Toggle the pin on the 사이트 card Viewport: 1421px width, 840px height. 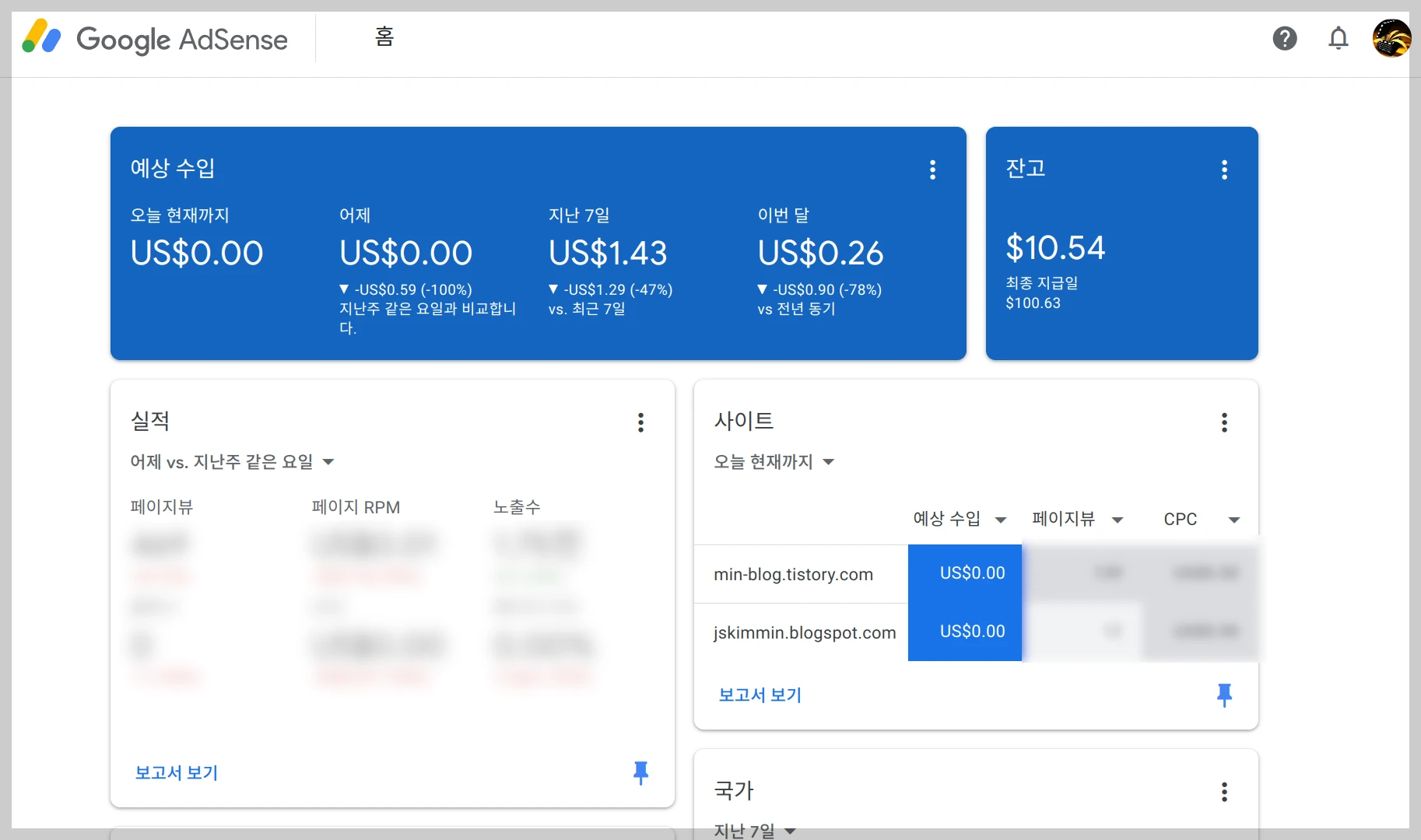tap(1224, 695)
